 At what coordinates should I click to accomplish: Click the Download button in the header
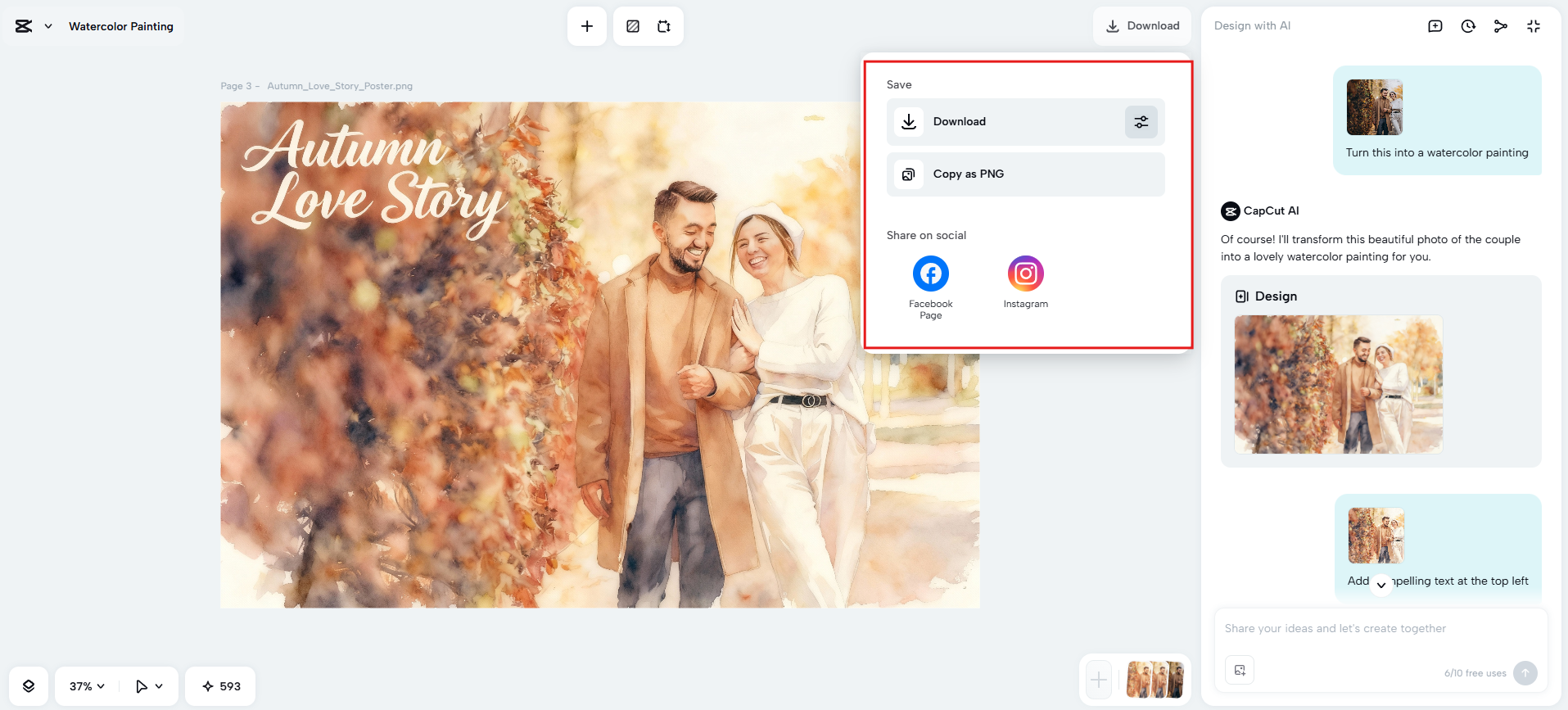[1142, 26]
